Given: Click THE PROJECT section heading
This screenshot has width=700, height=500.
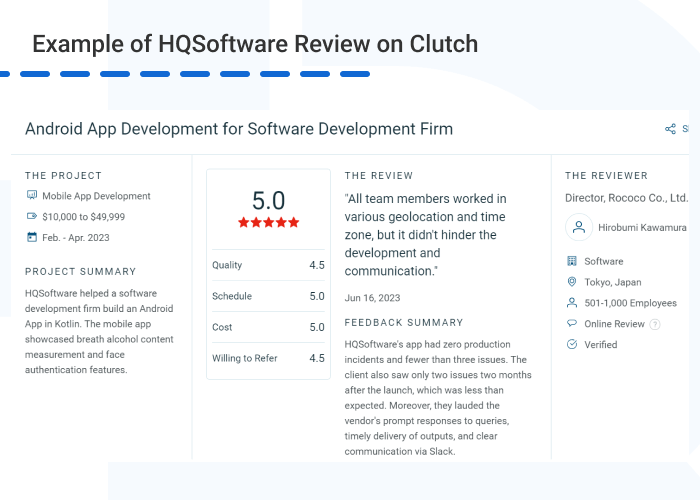Looking at the screenshot, I should (63, 175).
